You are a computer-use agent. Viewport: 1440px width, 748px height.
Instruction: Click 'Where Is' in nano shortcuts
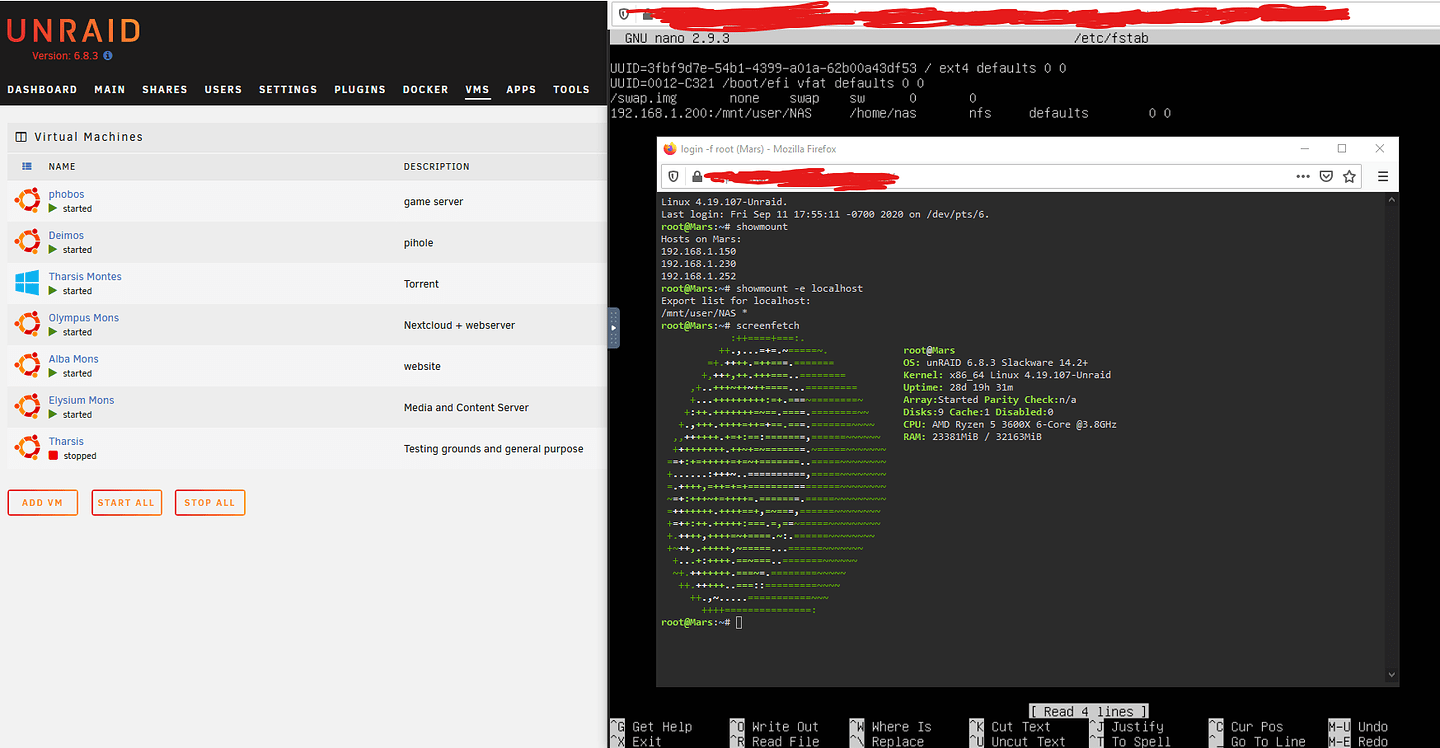[x=901, y=727]
